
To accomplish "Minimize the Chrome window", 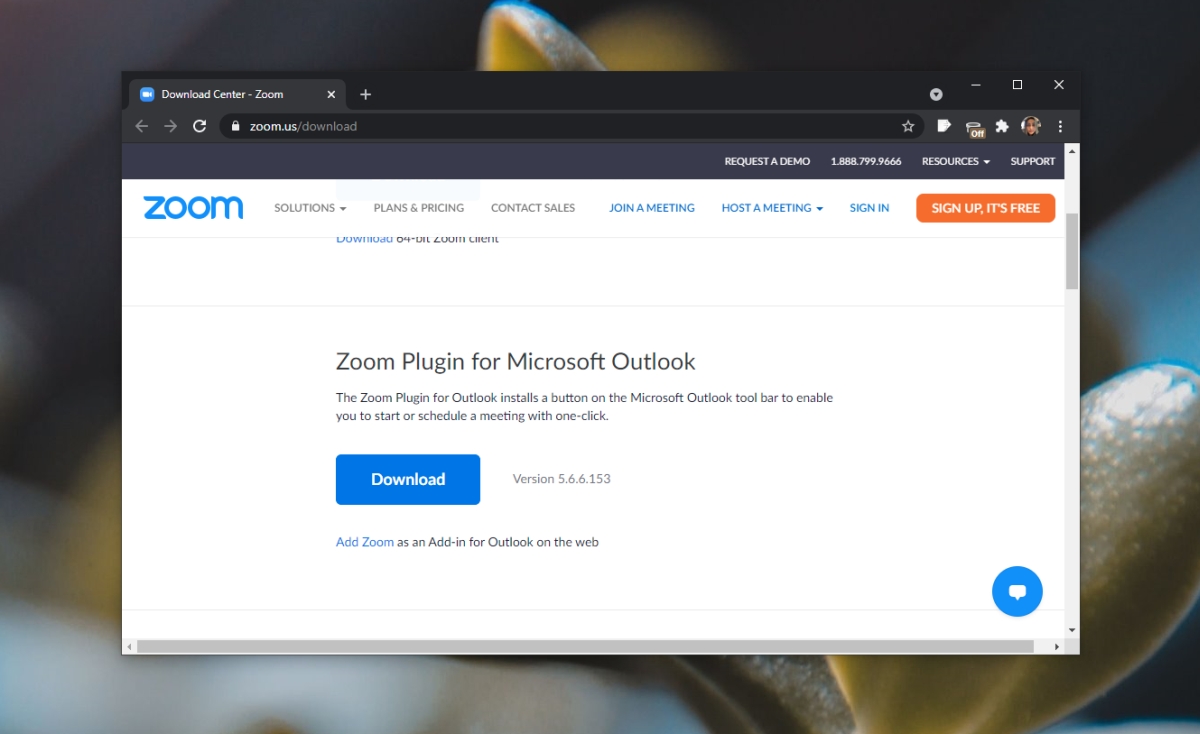I will pos(976,85).
